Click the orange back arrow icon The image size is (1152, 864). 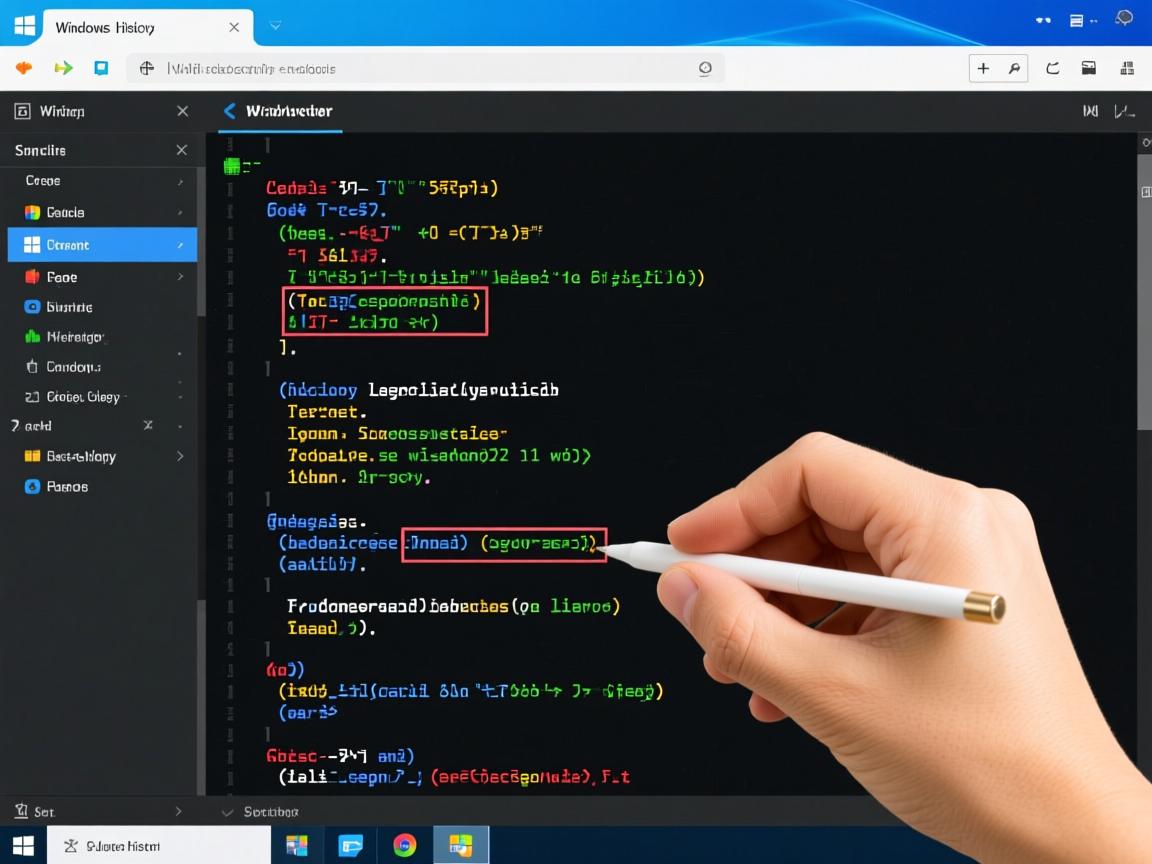point(25,68)
